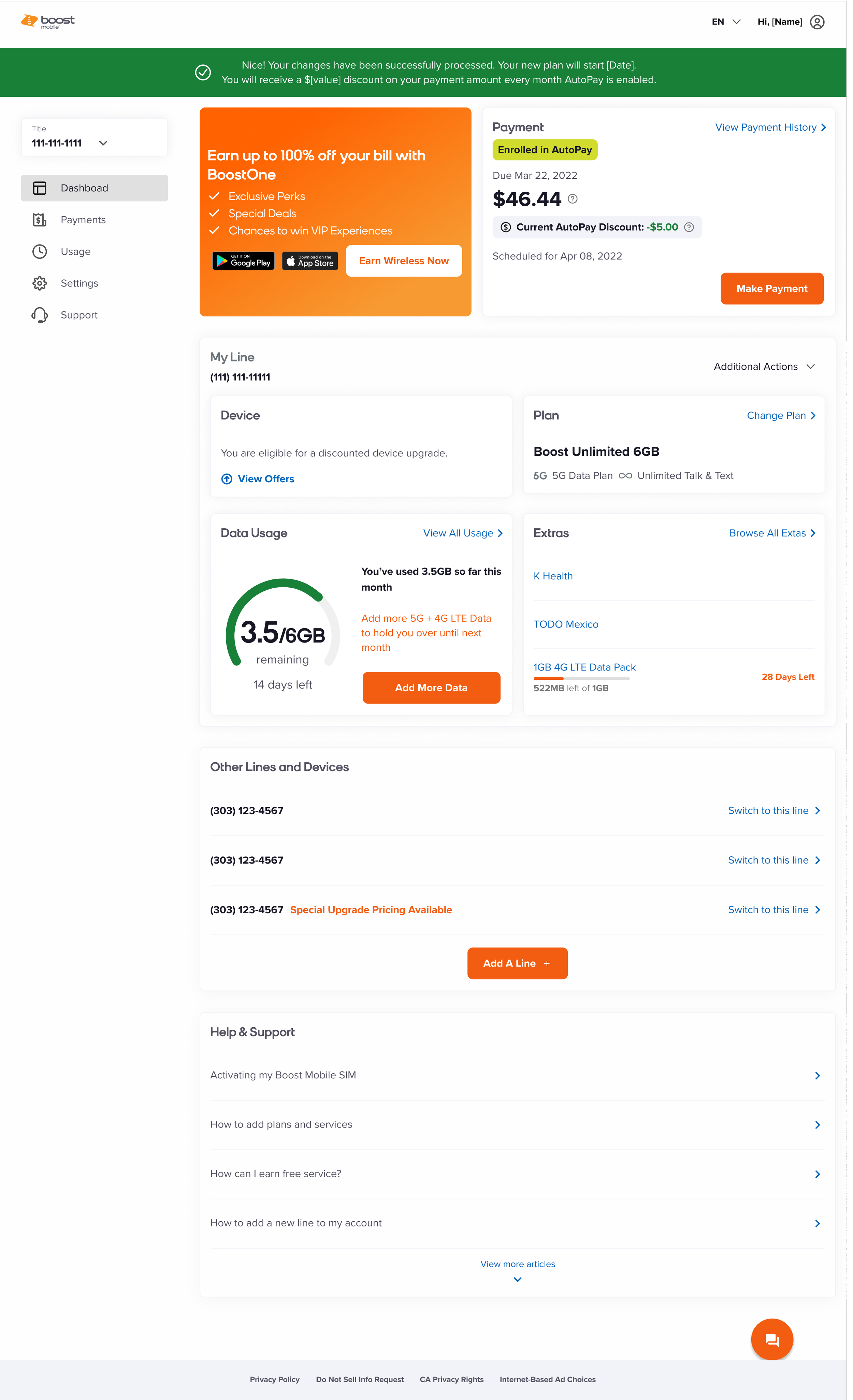853x1400 pixels.
Task: Click the Support headset icon
Action: [x=40, y=315]
